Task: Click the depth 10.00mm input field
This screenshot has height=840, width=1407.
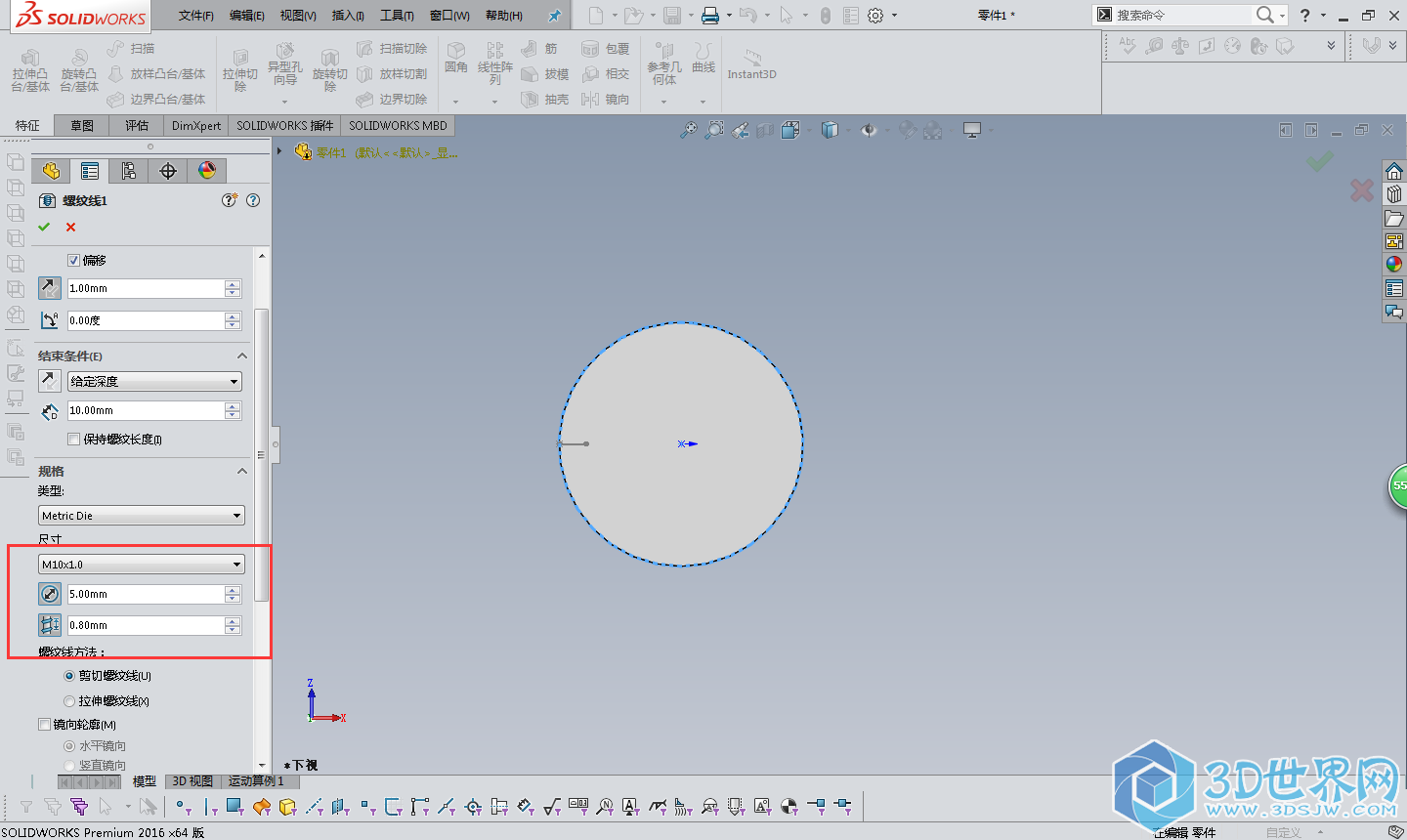Action: click(146, 410)
